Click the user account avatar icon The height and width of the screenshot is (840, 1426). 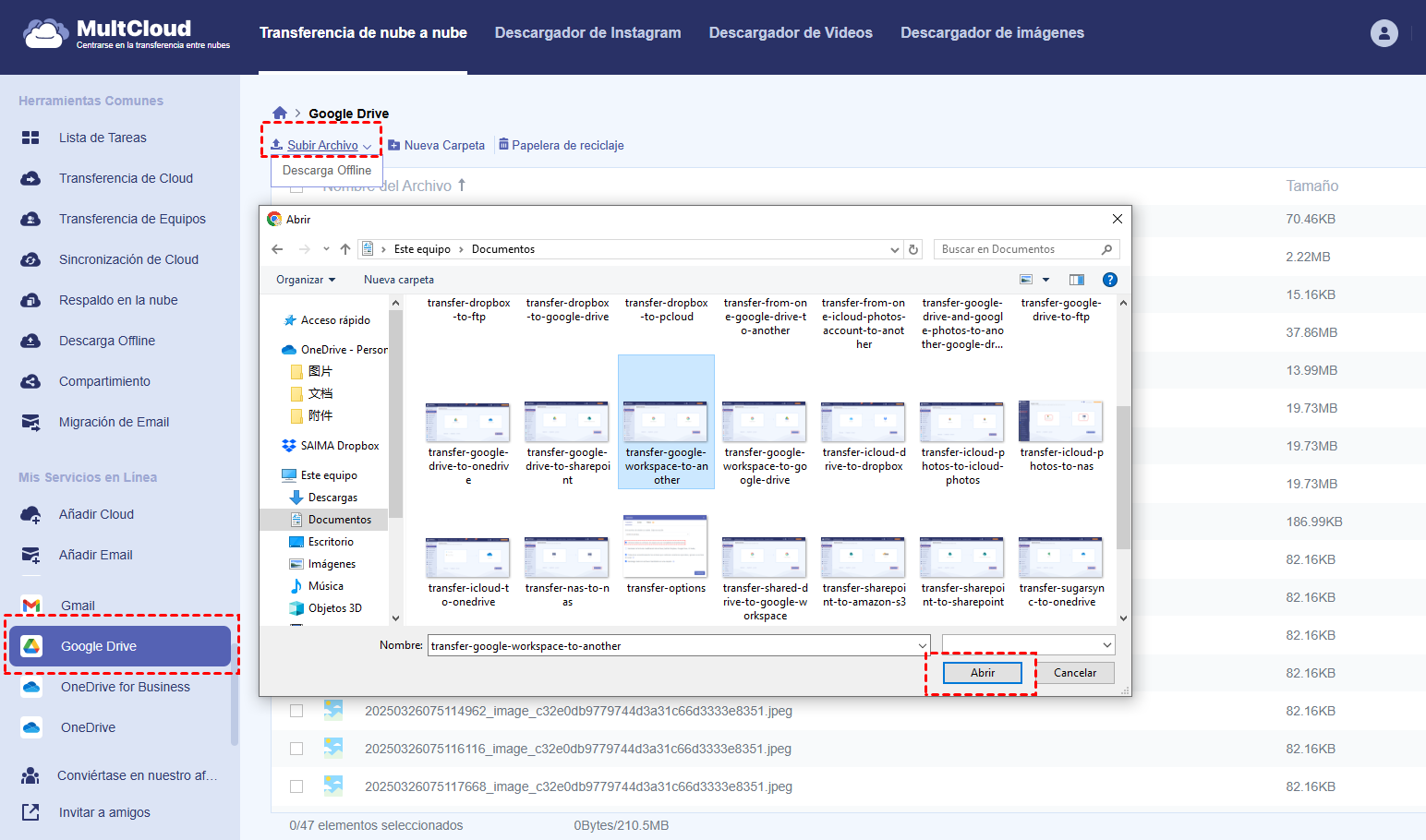[1384, 33]
